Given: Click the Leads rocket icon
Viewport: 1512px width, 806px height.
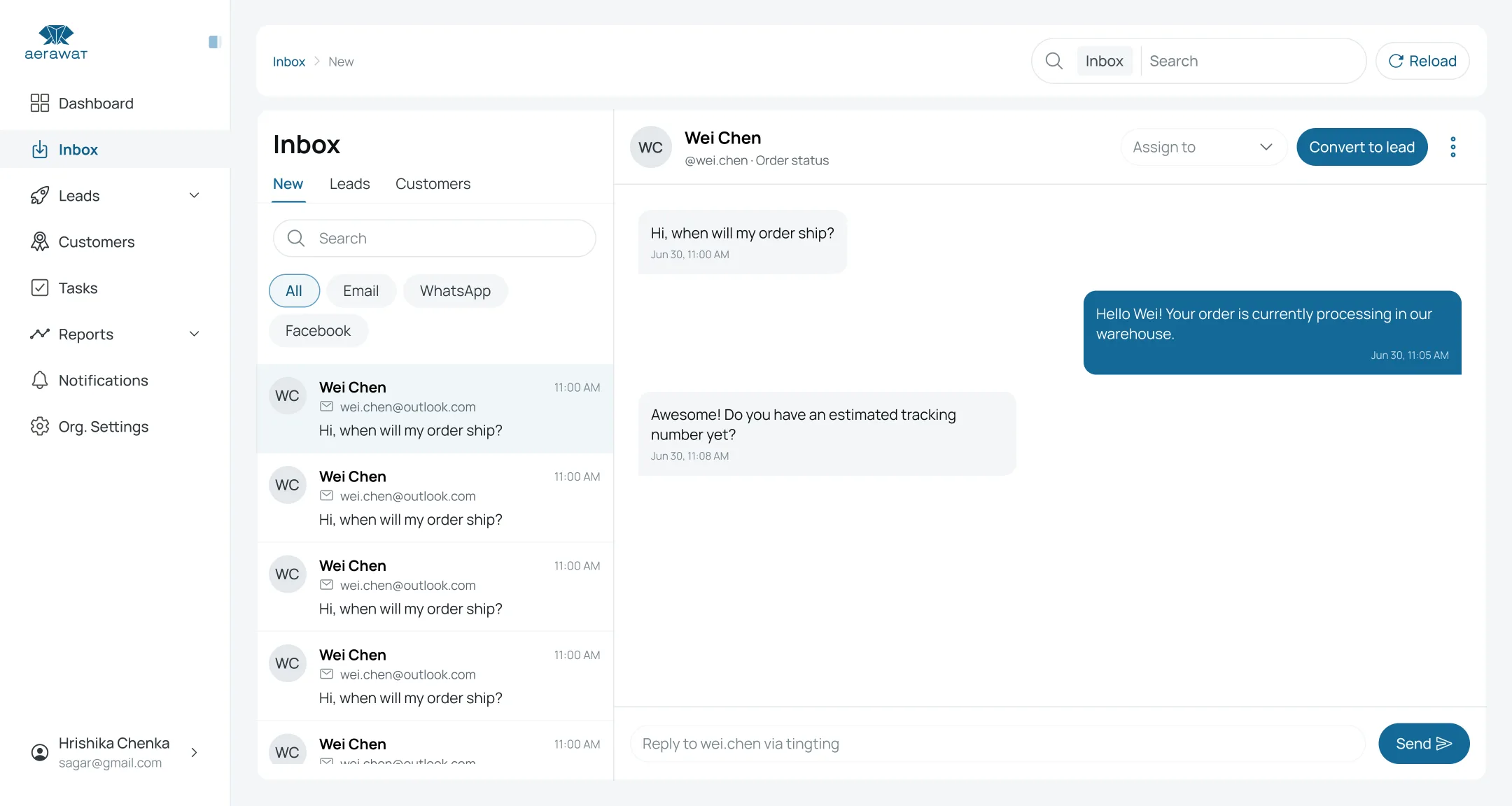Looking at the screenshot, I should click(40, 195).
